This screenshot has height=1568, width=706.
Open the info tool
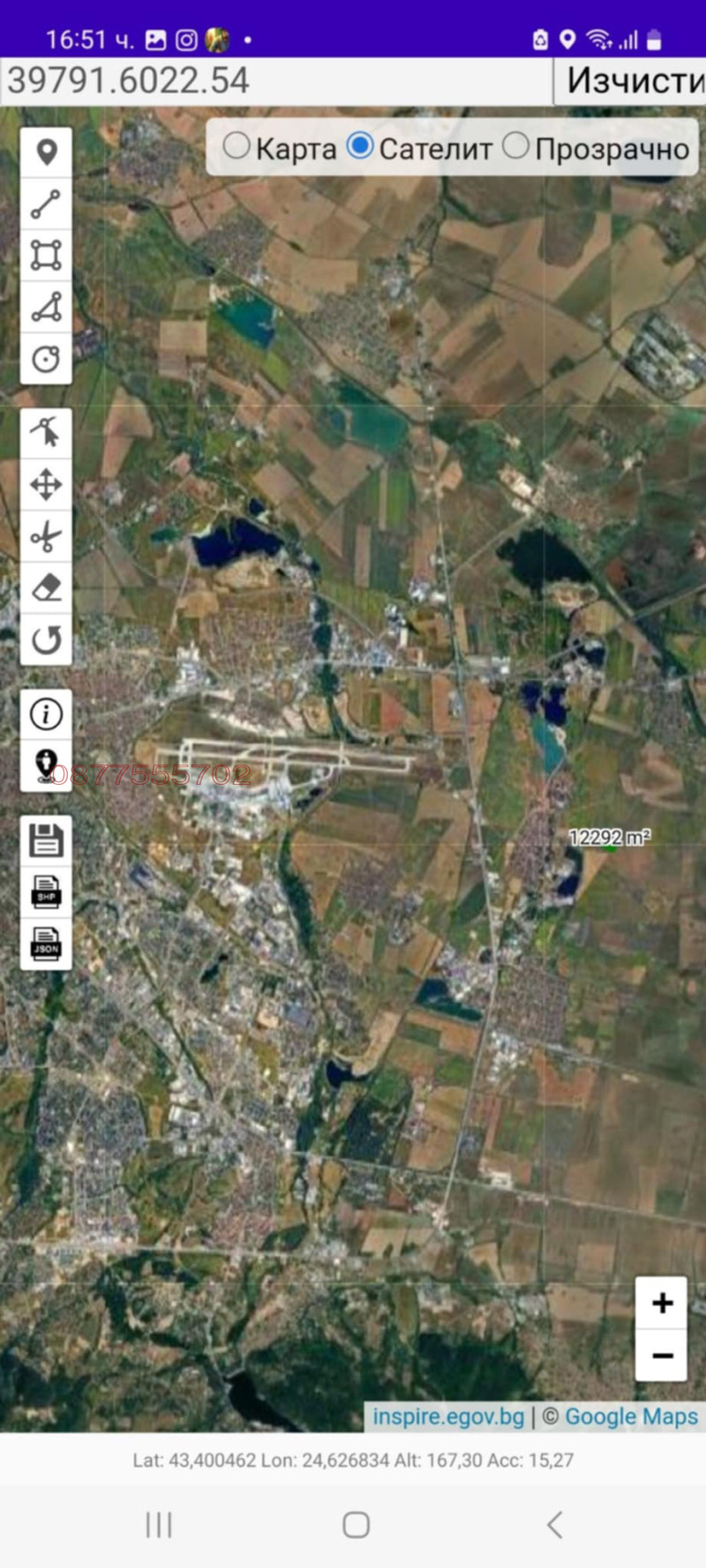tap(46, 713)
